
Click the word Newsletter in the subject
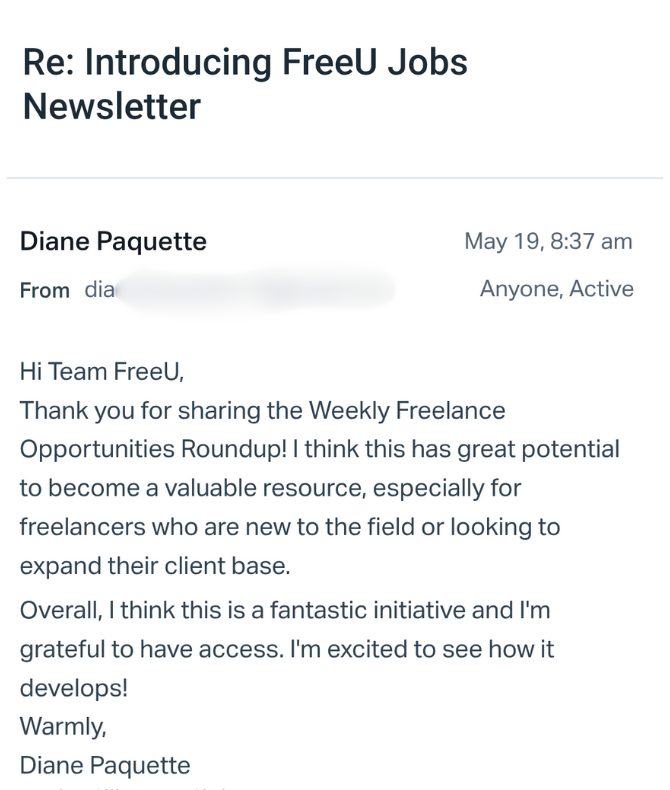click(111, 104)
